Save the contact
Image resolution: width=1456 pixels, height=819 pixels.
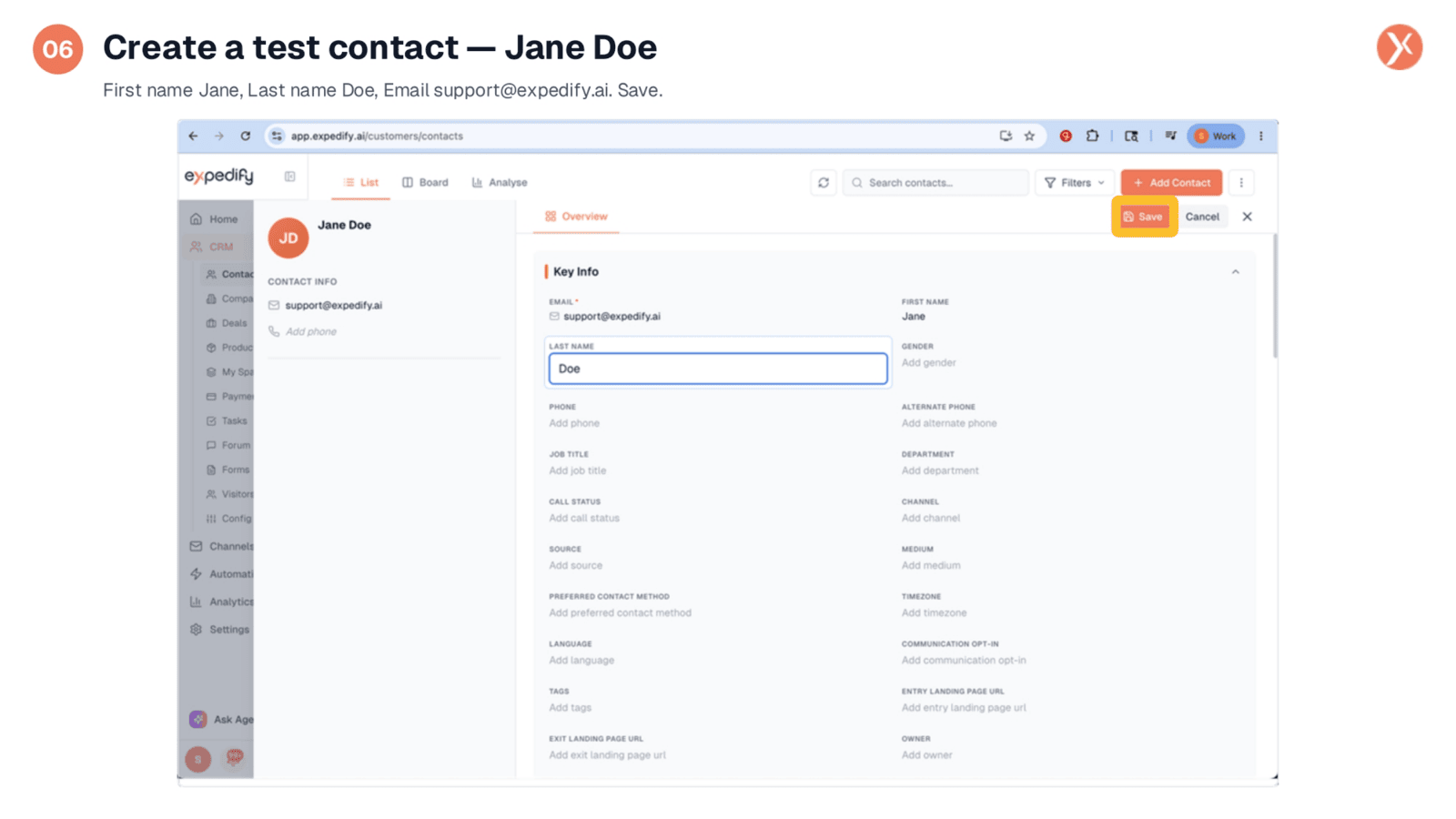click(x=1144, y=217)
